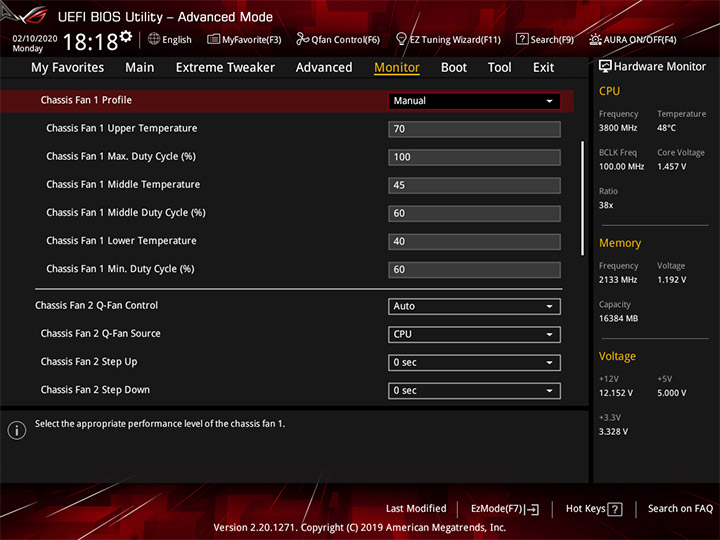Click the 16384 MB capacity value
The width and height of the screenshot is (720, 540).
click(619, 318)
